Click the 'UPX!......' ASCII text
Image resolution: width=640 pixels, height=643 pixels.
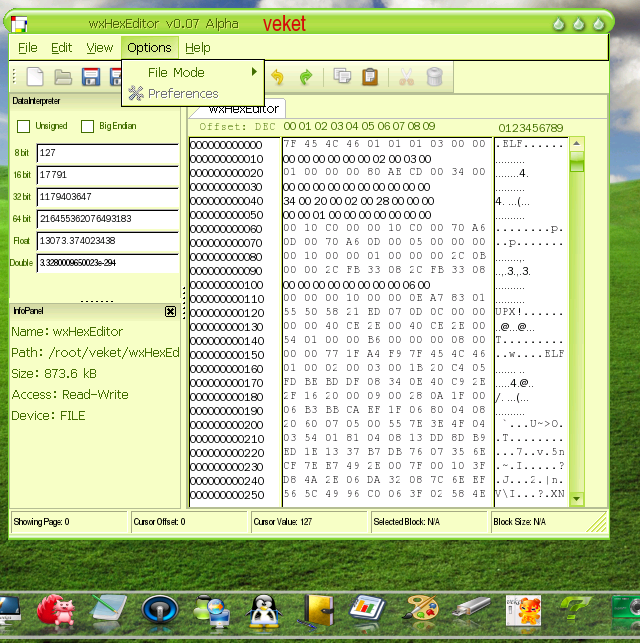coord(529,312)
